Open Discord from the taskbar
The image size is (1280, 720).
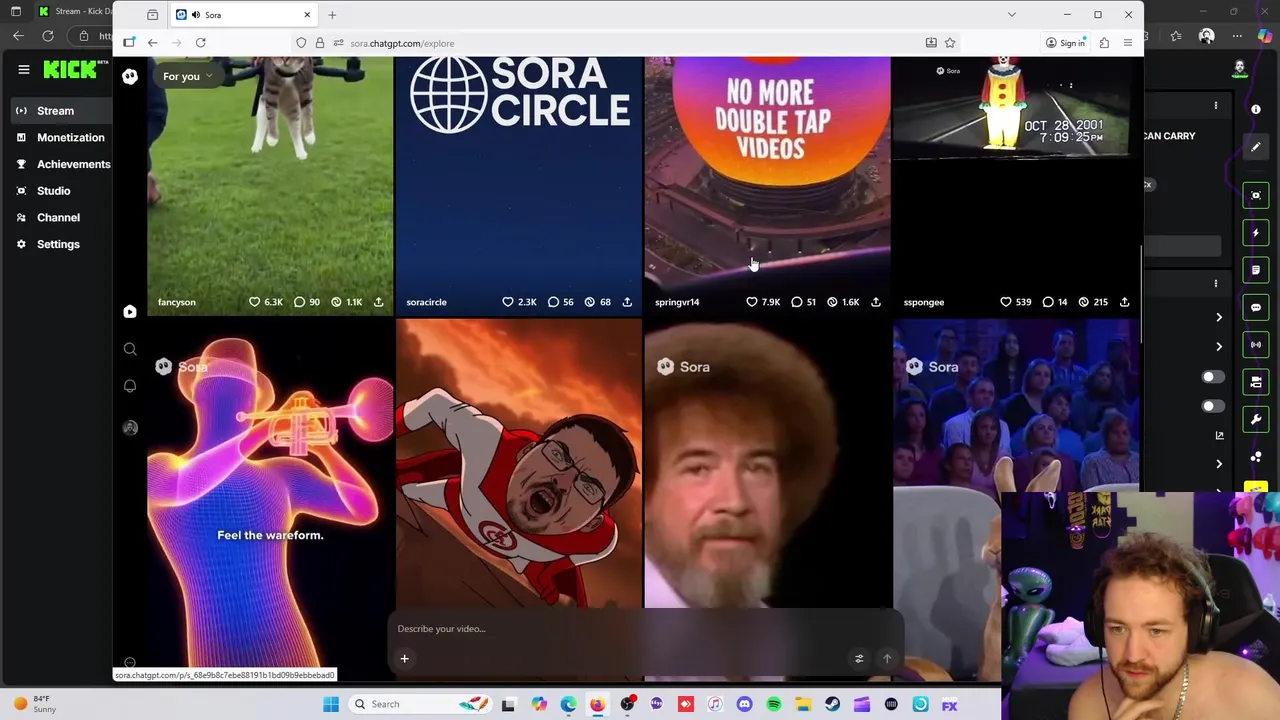[x=744, y=704]
